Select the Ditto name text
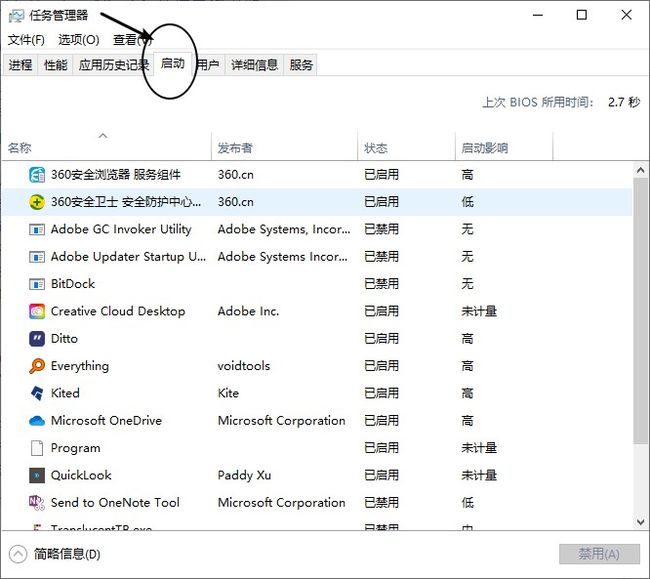The height and width of the screenshot is (579, 650). point(64,339)
